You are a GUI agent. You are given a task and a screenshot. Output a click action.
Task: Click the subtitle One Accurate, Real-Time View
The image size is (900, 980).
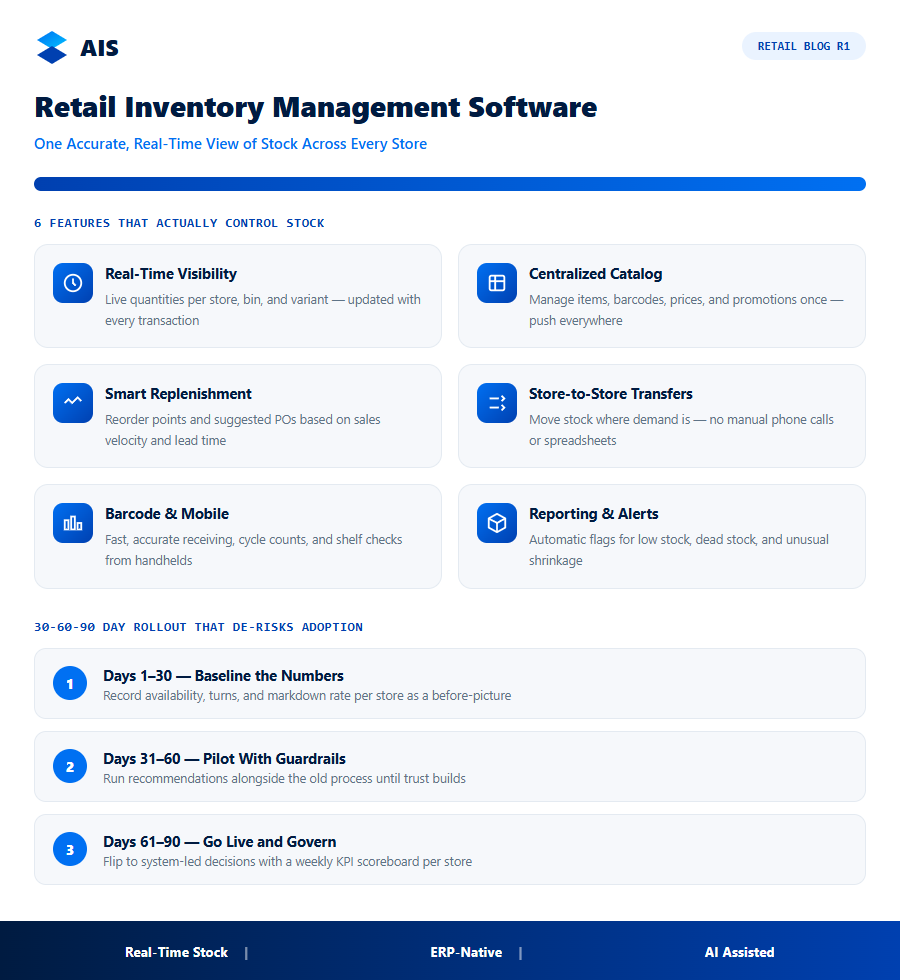pyautogui.click(x=231, y=144)
